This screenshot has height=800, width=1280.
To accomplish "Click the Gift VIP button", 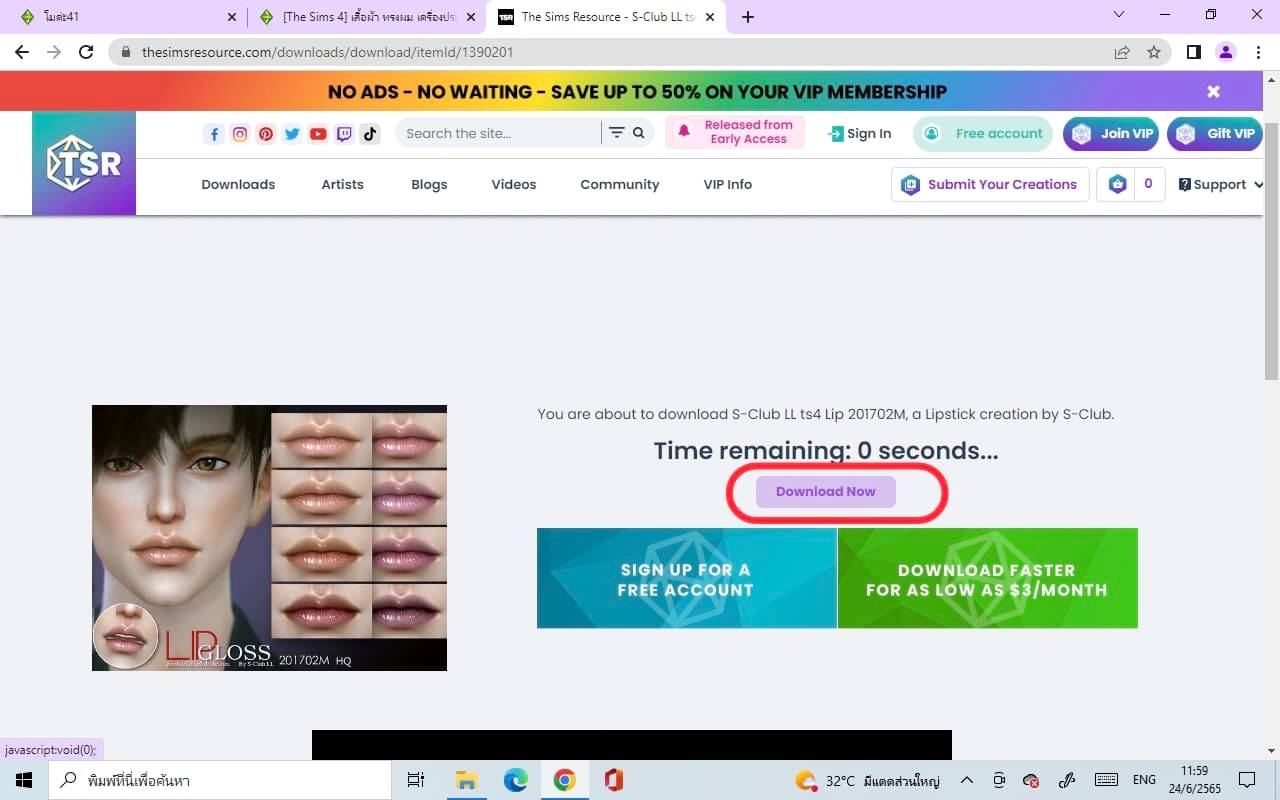I will [x=1215, y=133].
